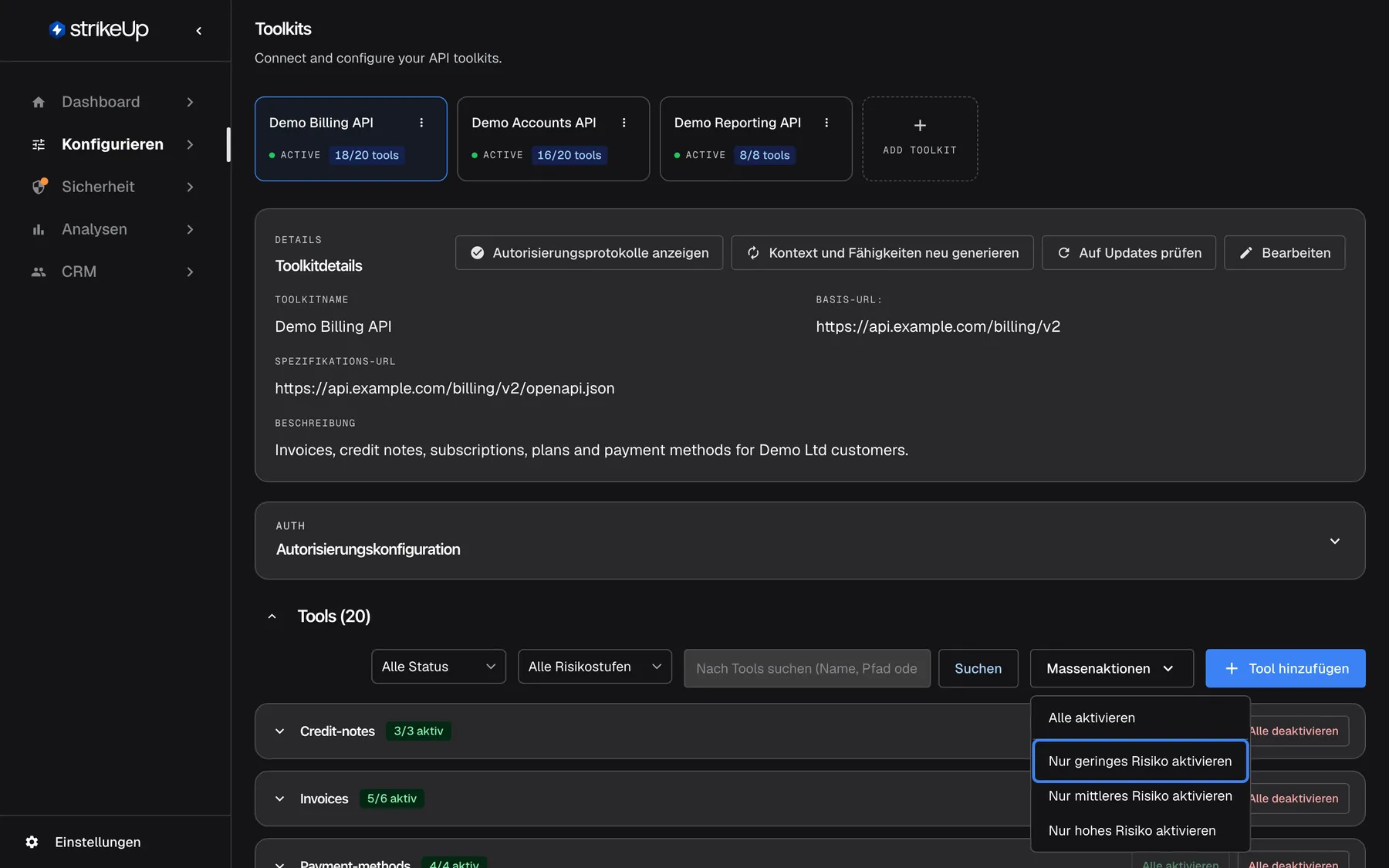Screen dimensions: 1389x868
Task: Expand the Autorisierungskonfiguration section chevron
Action: 1335,541
